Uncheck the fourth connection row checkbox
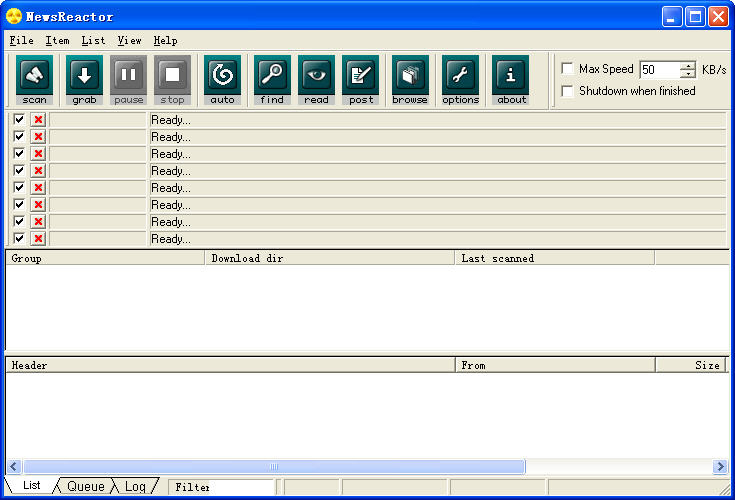Viewport: 735px width, 500px height. [19, 170]
